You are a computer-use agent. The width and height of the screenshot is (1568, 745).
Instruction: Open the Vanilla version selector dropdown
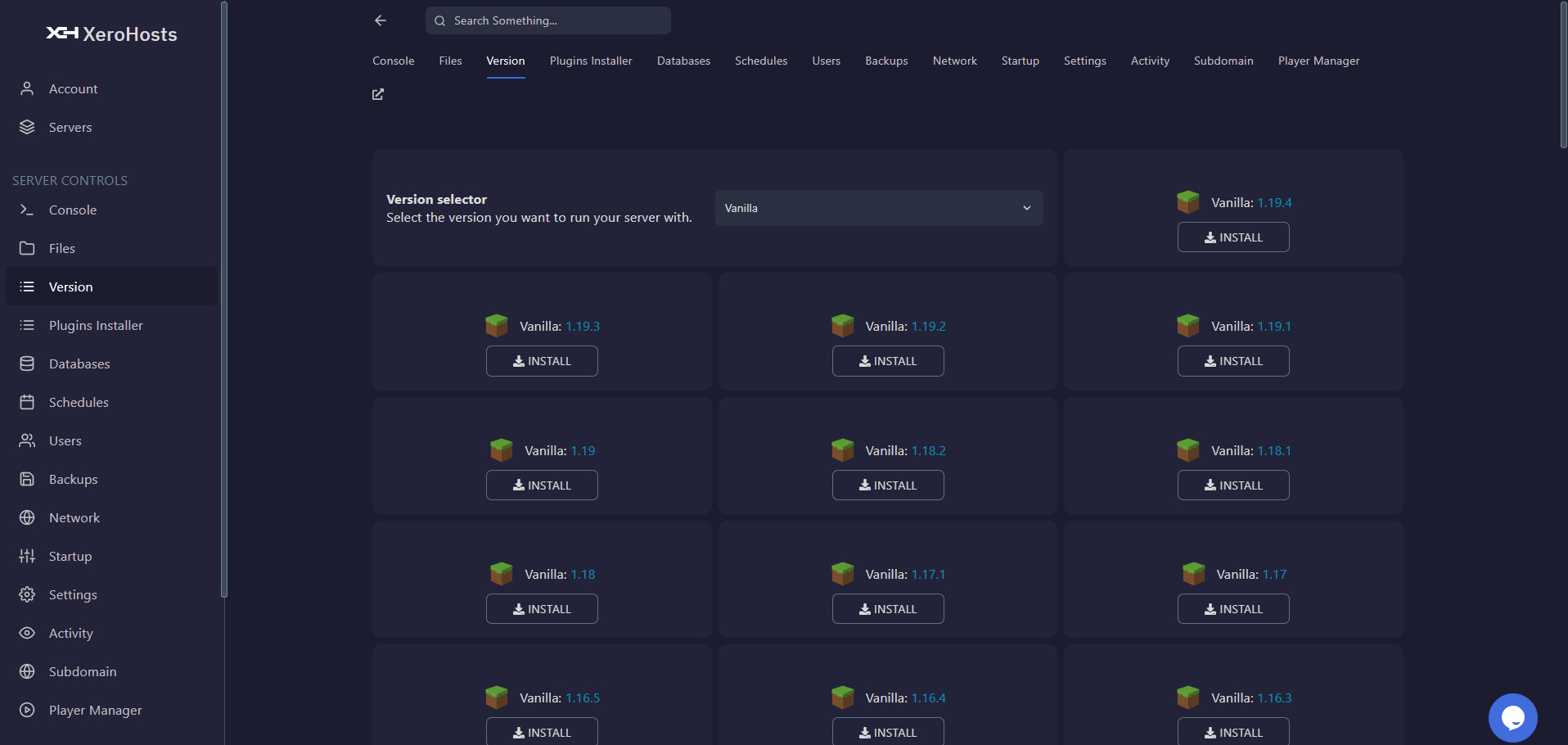(878, 208)
